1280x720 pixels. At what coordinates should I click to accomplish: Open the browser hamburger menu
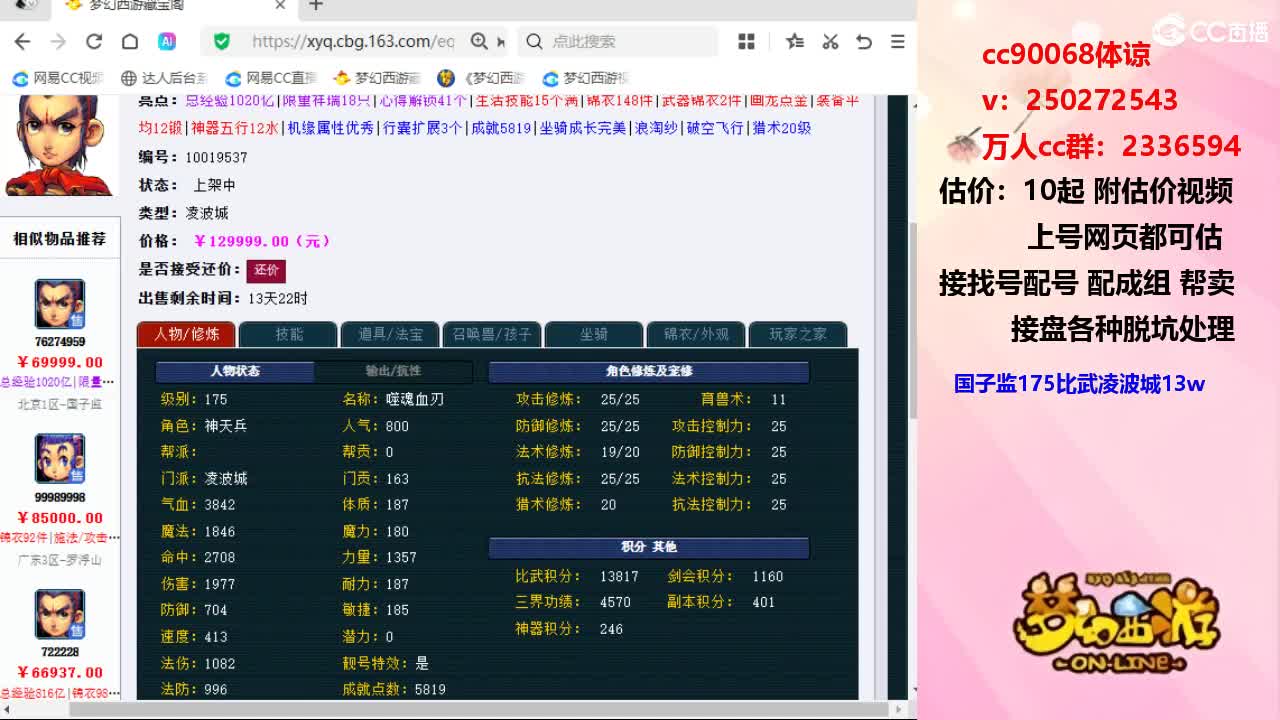pos(897,41)
